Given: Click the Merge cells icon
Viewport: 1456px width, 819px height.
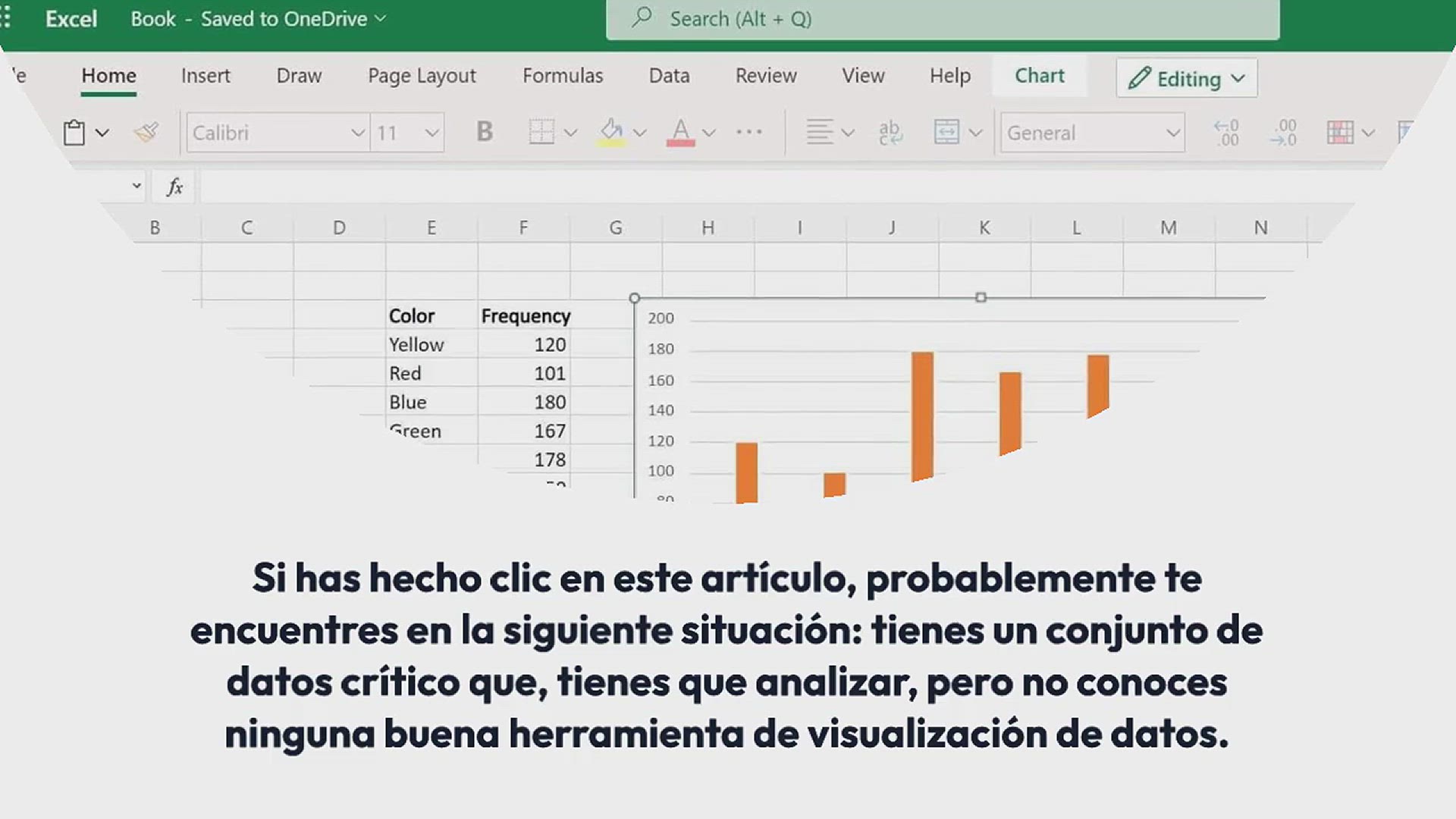Looking at the screenshot, I should coord(946,132).
